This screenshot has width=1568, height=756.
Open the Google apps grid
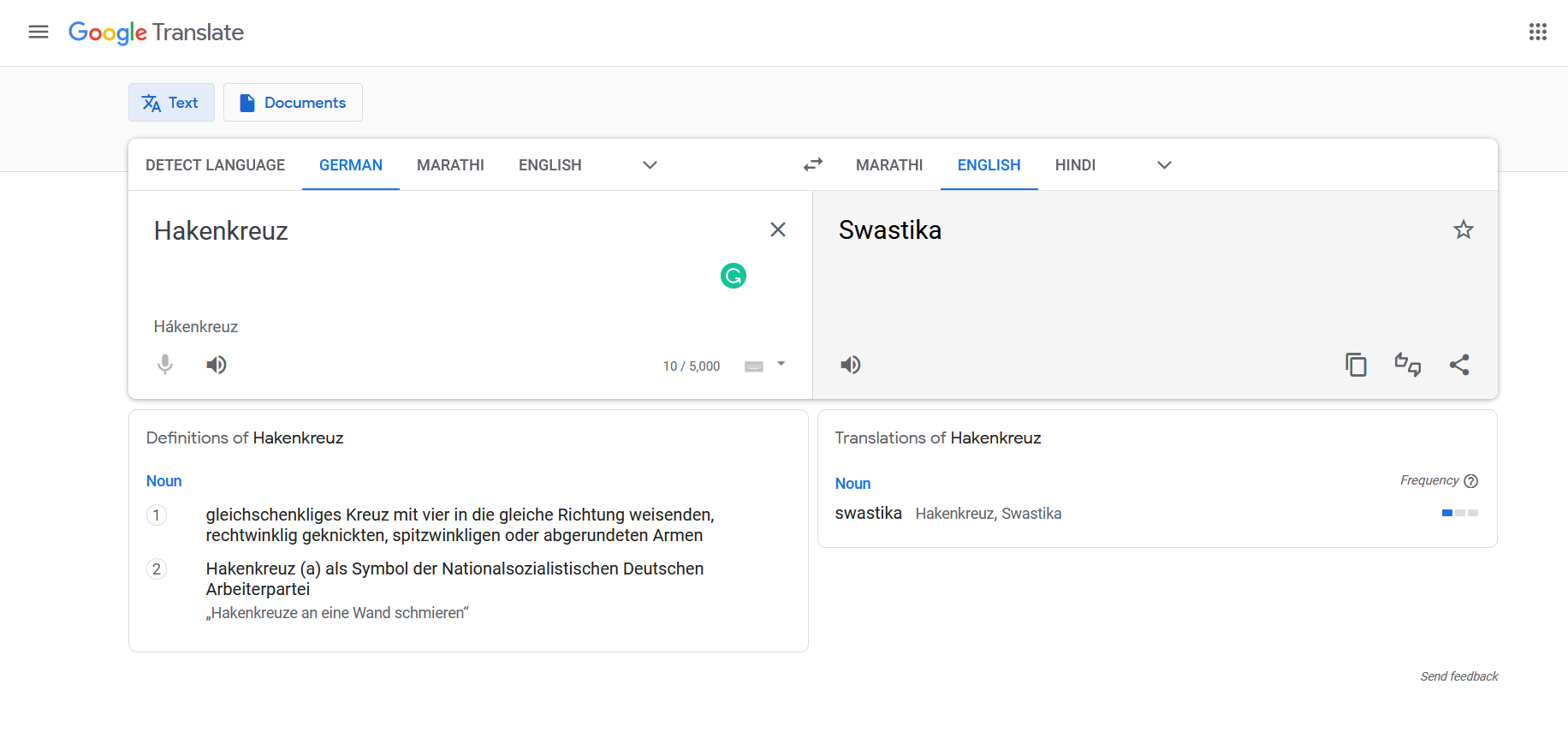(x=1538, y=32)
